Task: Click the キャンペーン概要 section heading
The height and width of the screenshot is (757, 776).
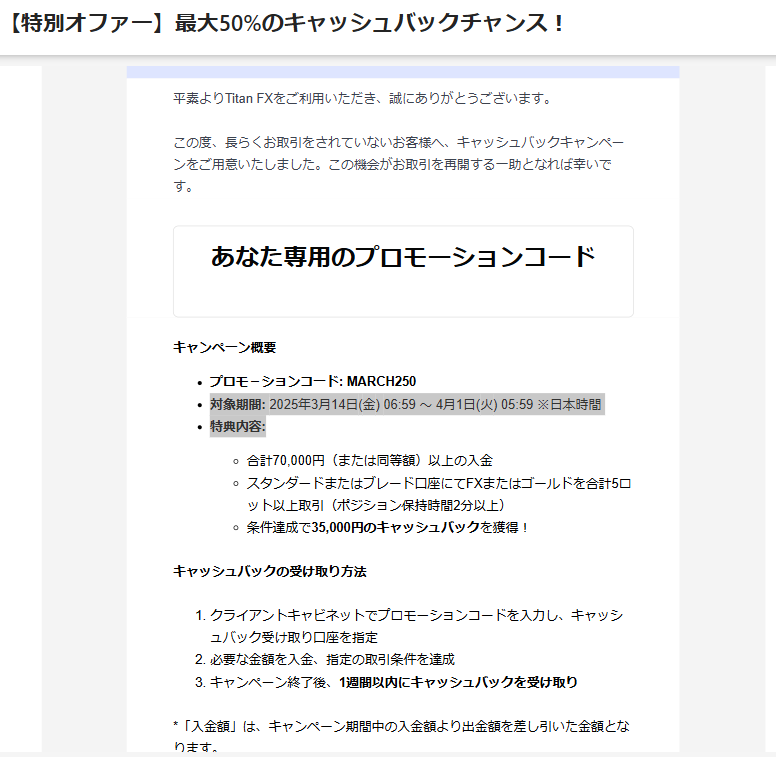Action: [x=225, y=347]
